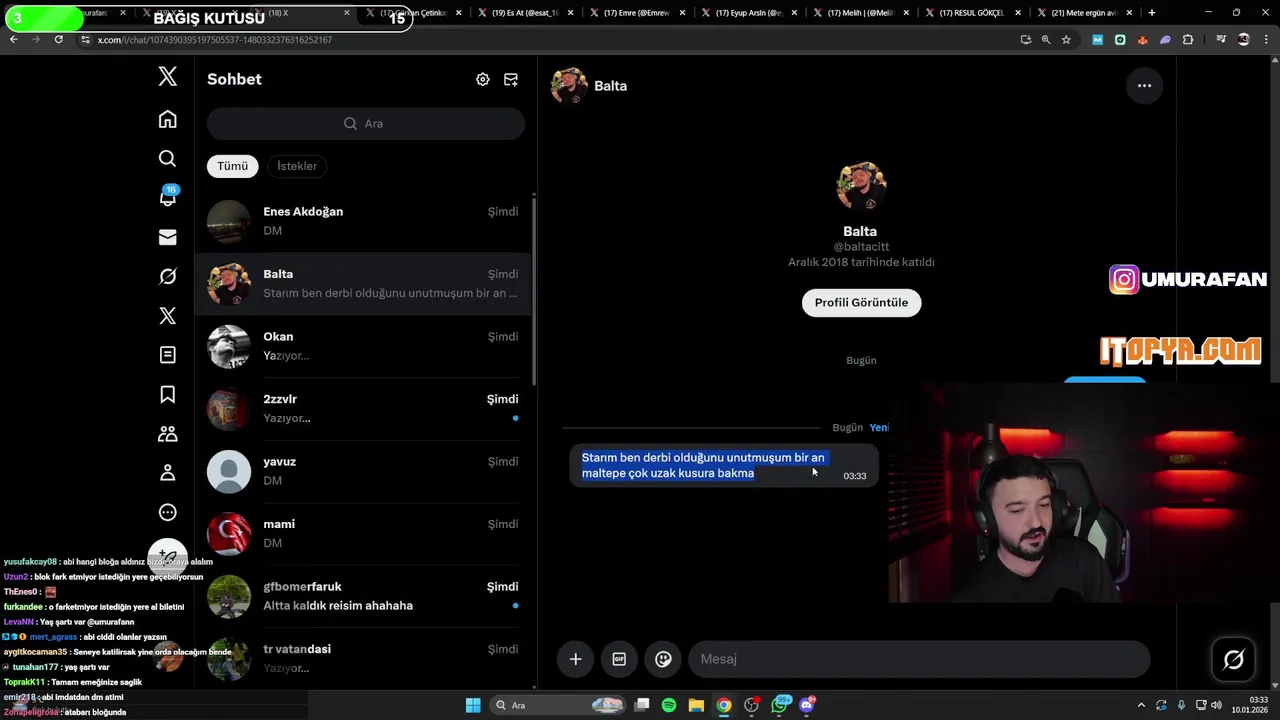
Task: Open chat settings gear icon
Action: [483, 79]
